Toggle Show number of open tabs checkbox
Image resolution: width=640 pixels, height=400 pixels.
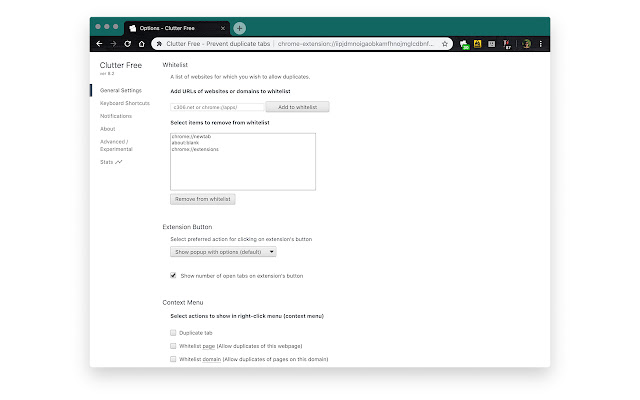point(173,276)
